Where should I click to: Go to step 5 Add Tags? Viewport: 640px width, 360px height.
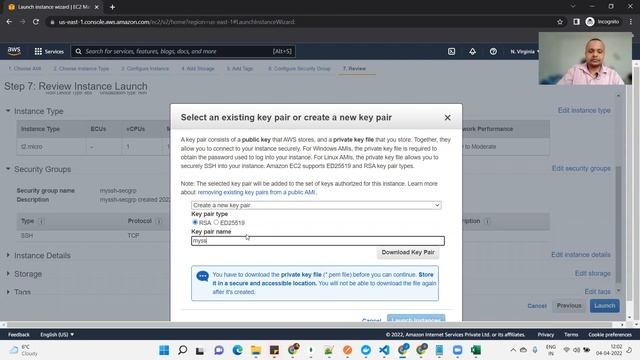click(240, 69)
